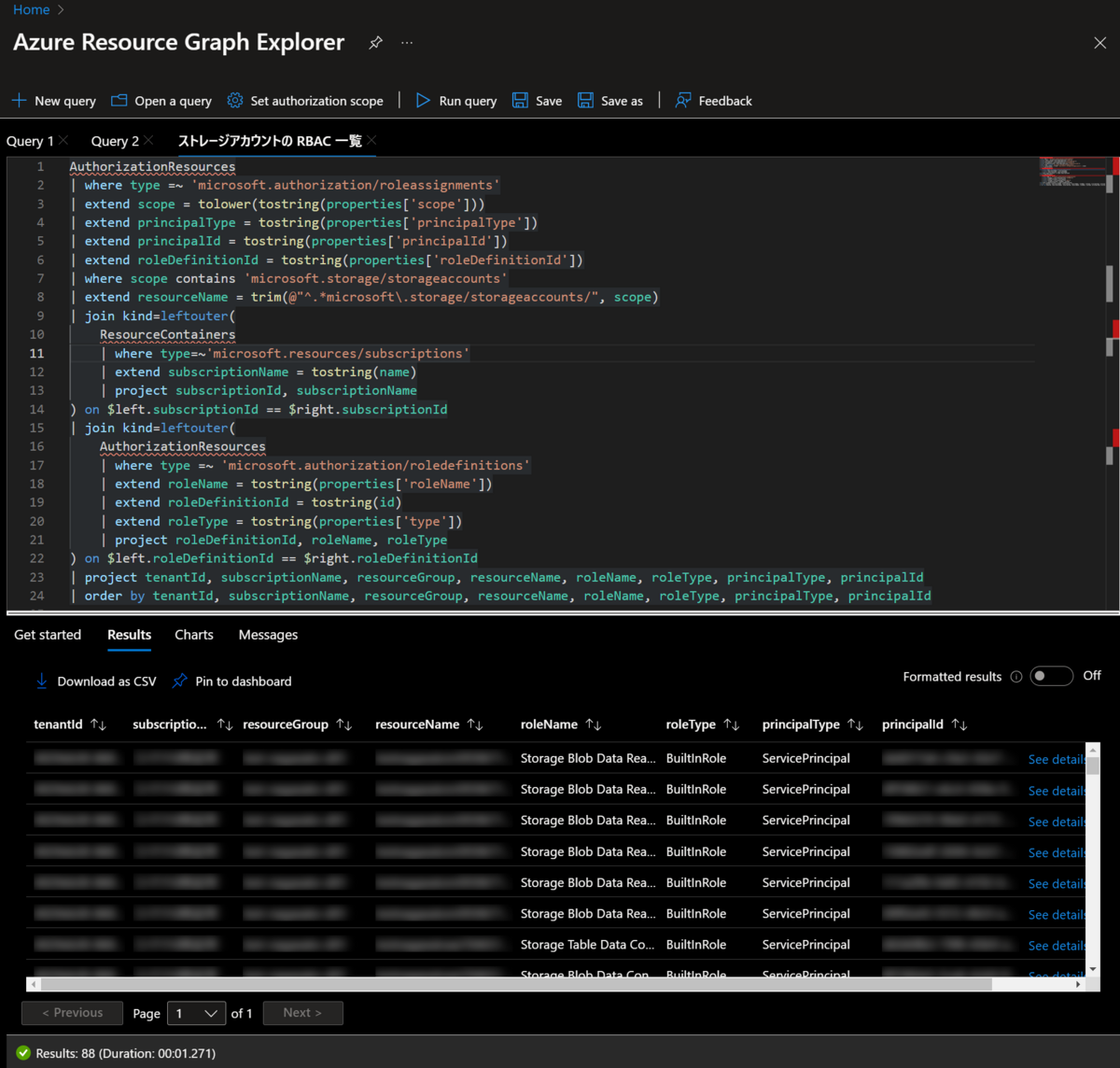Click BuiltInRole in the Storage Table Data row
Viewport: 1120px width, 1068px height.
pyautogui.click(x=696, y=945)
